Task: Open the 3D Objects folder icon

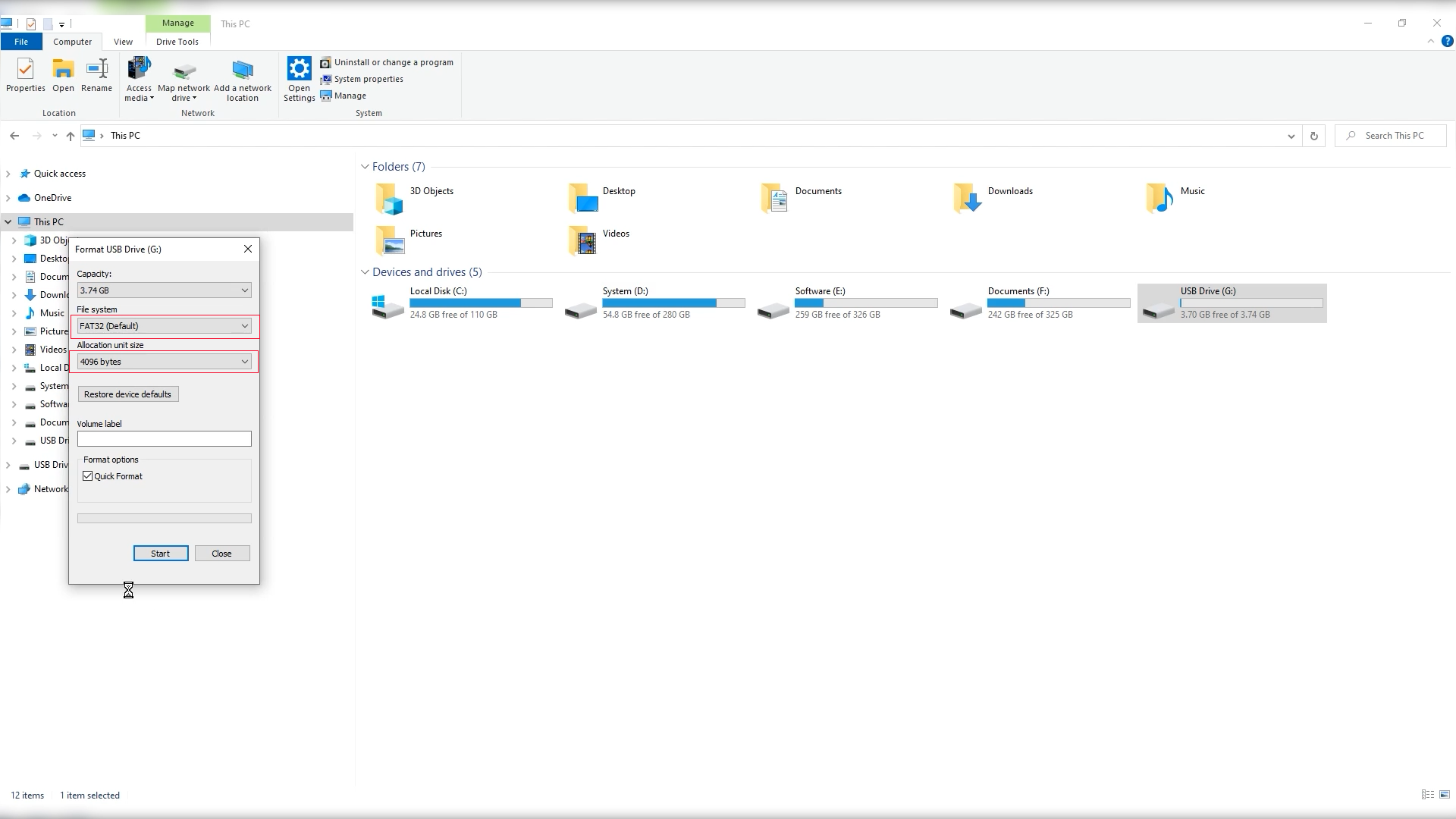Action: click(389, 199)
